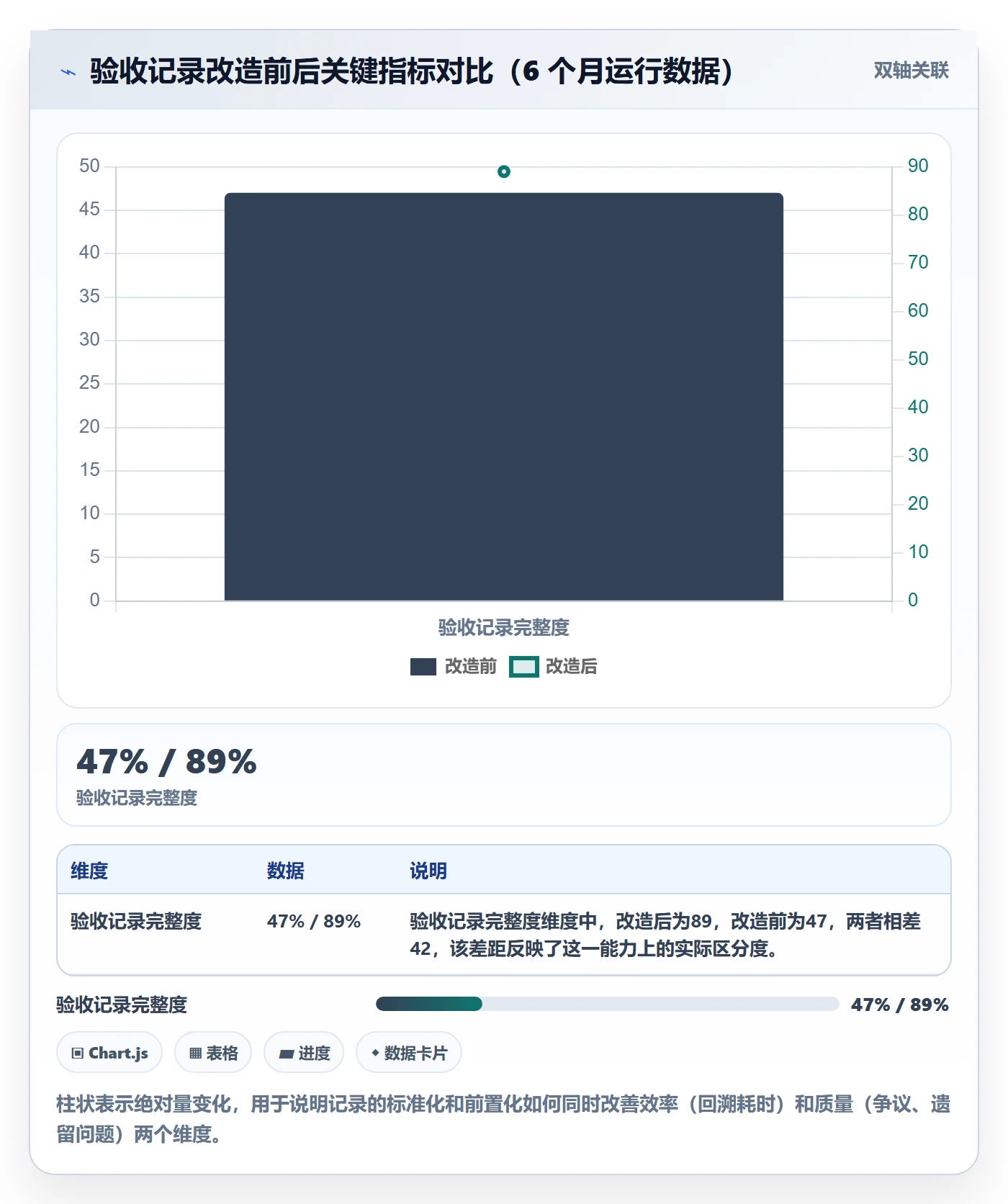
Task: Click the 47% / 89% table cell
Action: pos(314,922)
